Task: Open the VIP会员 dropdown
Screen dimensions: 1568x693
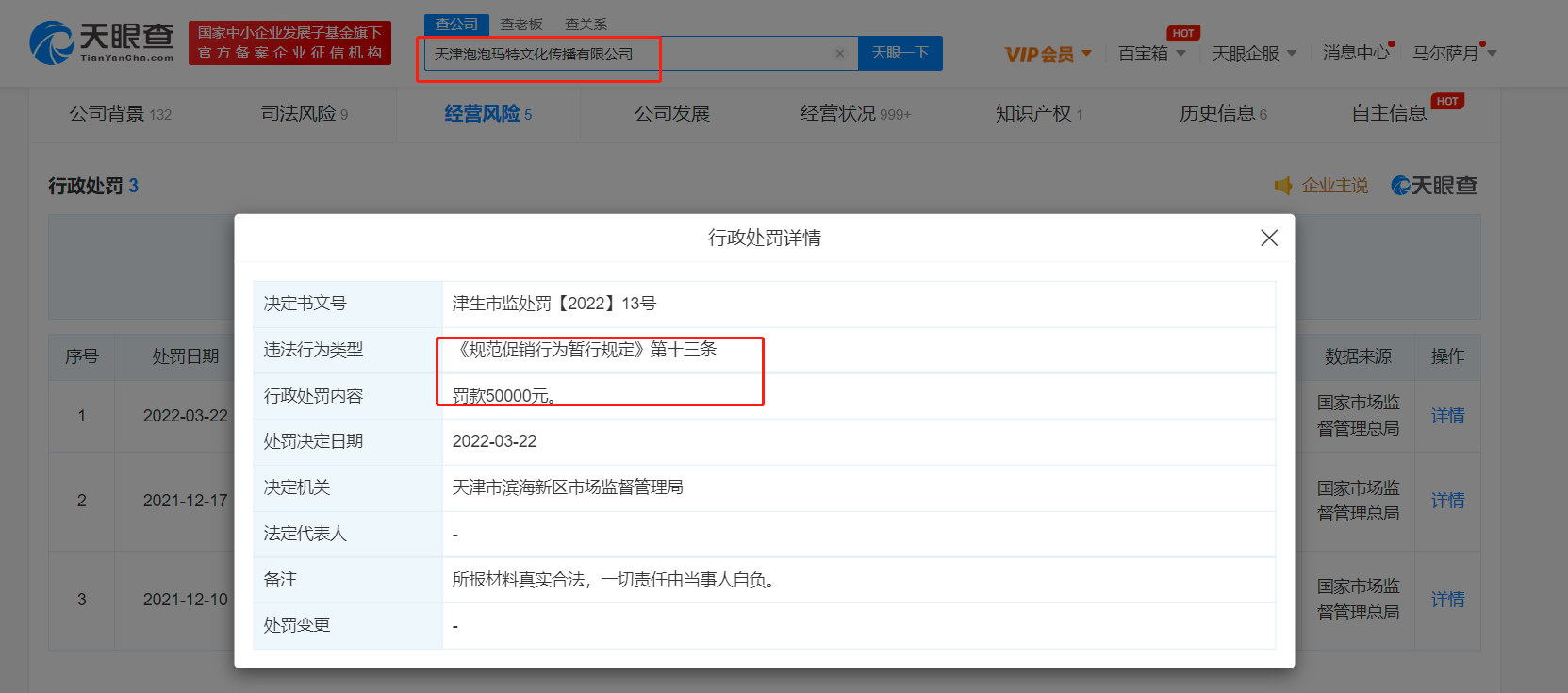Action: click(1048, 54)
